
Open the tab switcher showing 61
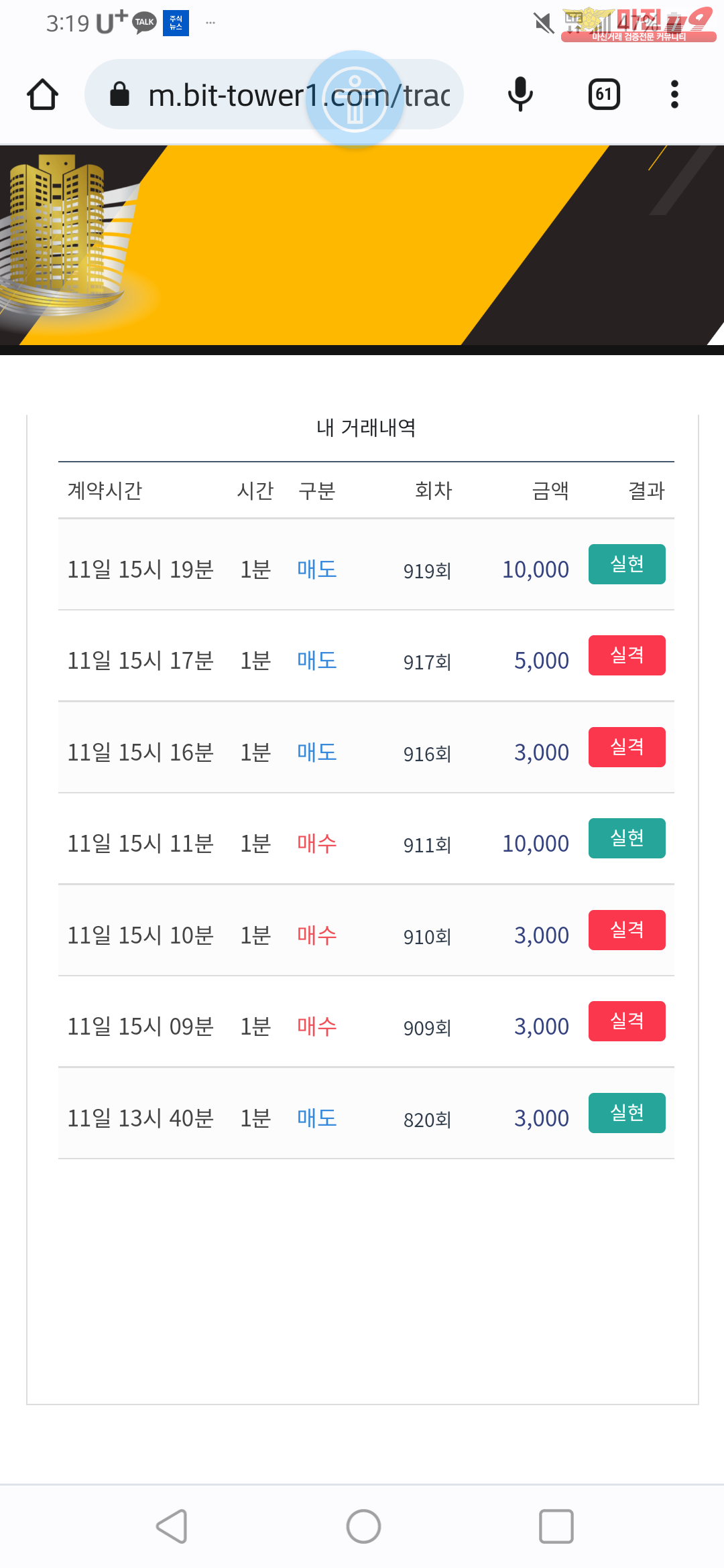603,94
